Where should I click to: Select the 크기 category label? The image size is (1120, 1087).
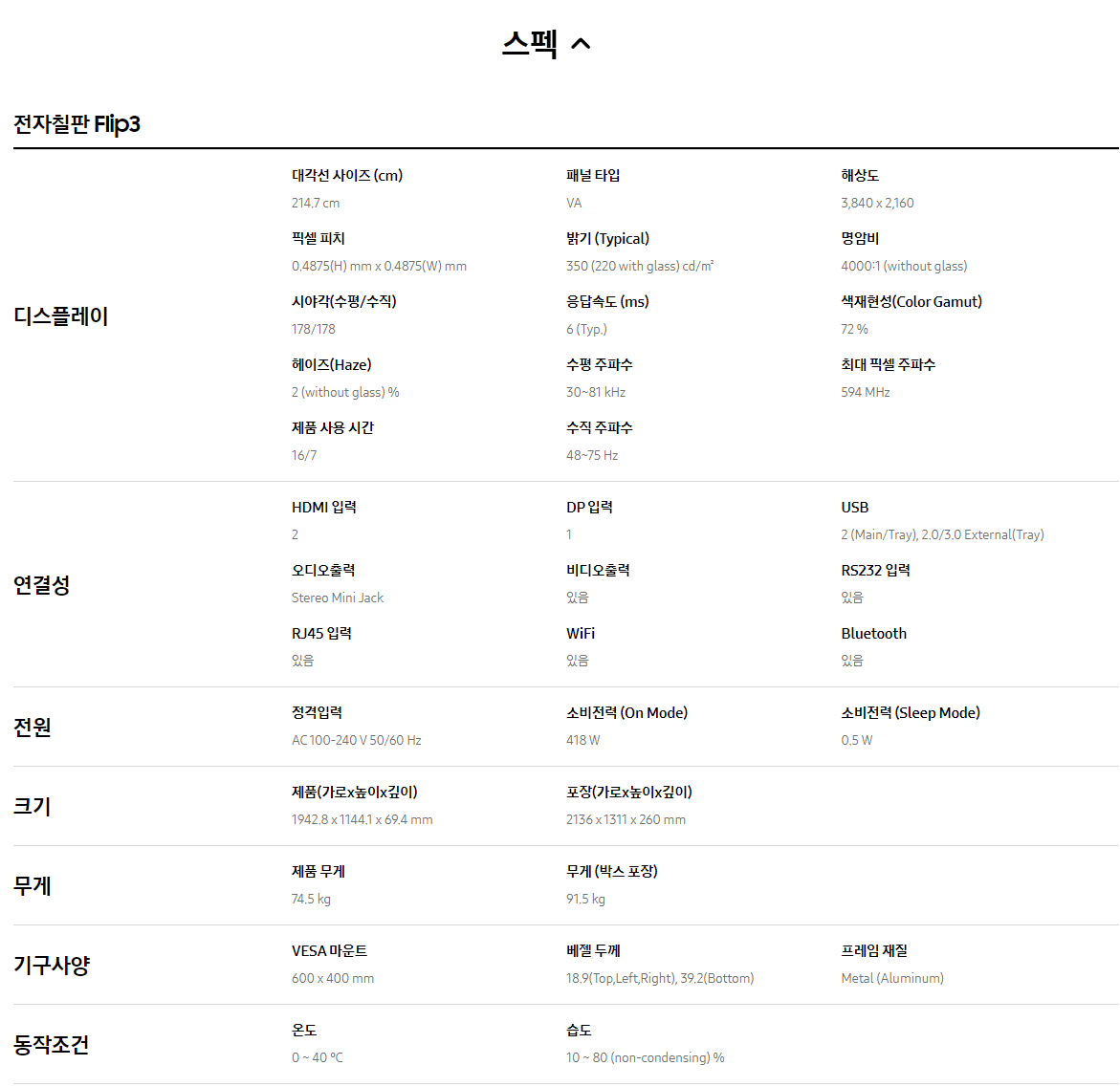33,806
